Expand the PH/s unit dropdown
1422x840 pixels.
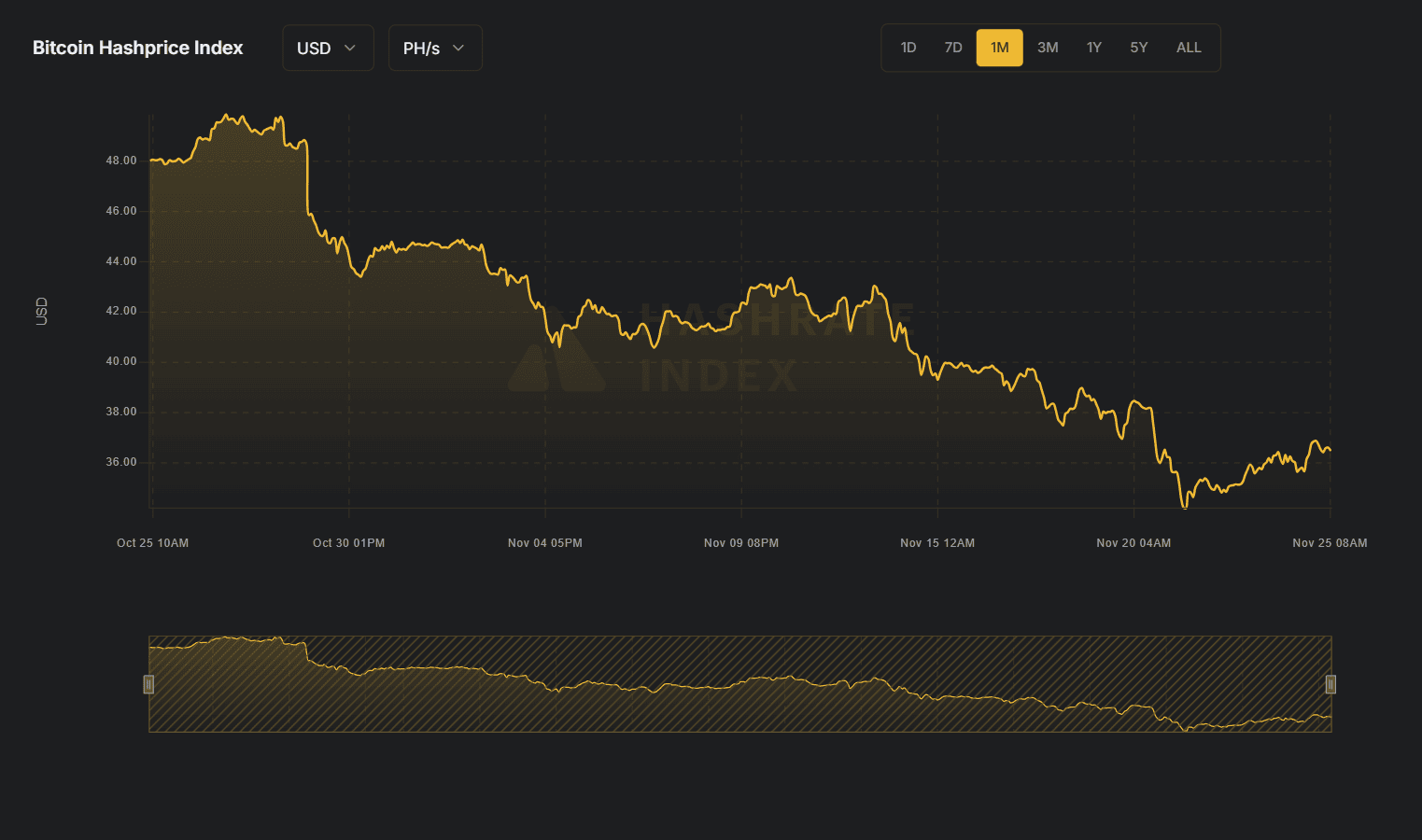point(434,48)
